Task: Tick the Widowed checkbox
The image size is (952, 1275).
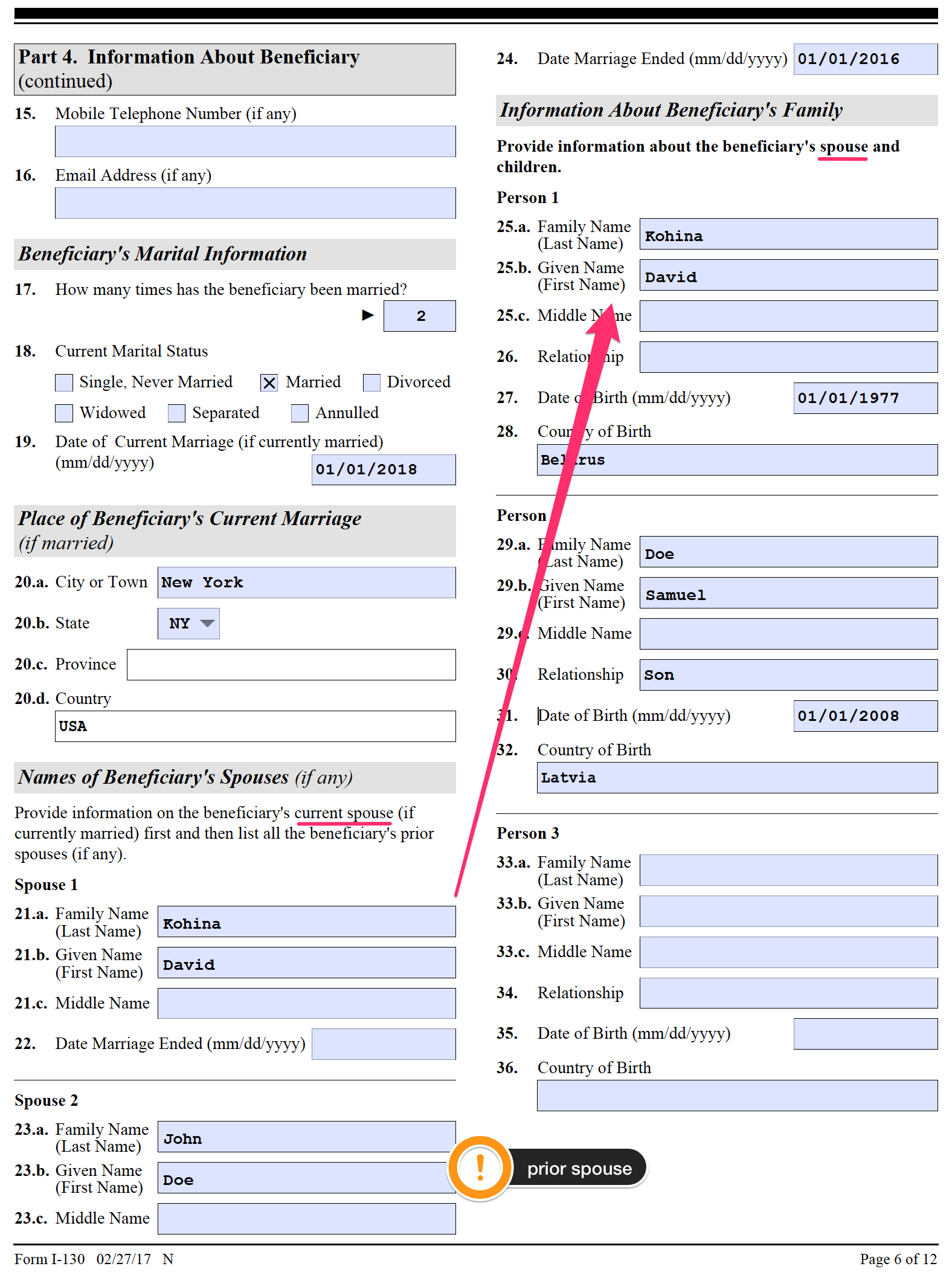Action: click(64, 413)
